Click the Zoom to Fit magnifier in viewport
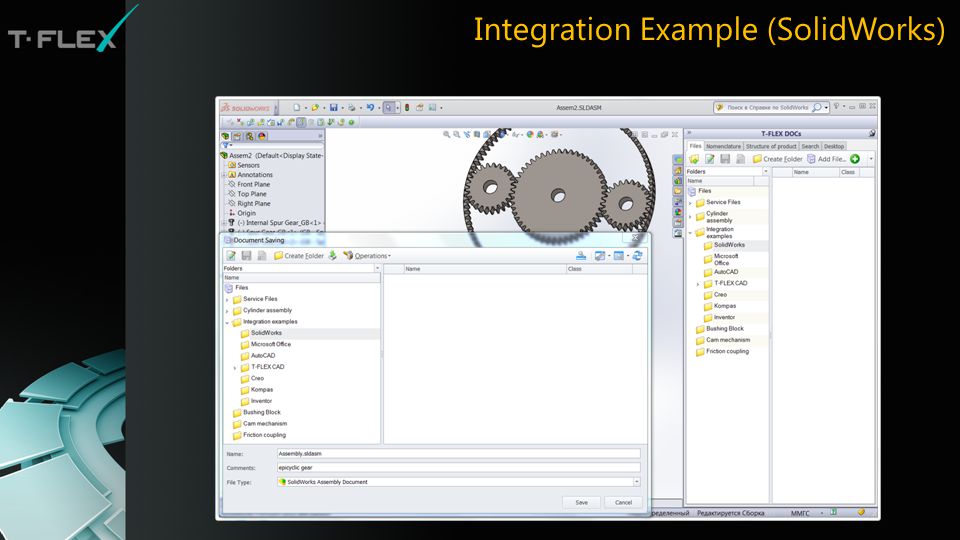 (447, 135)
